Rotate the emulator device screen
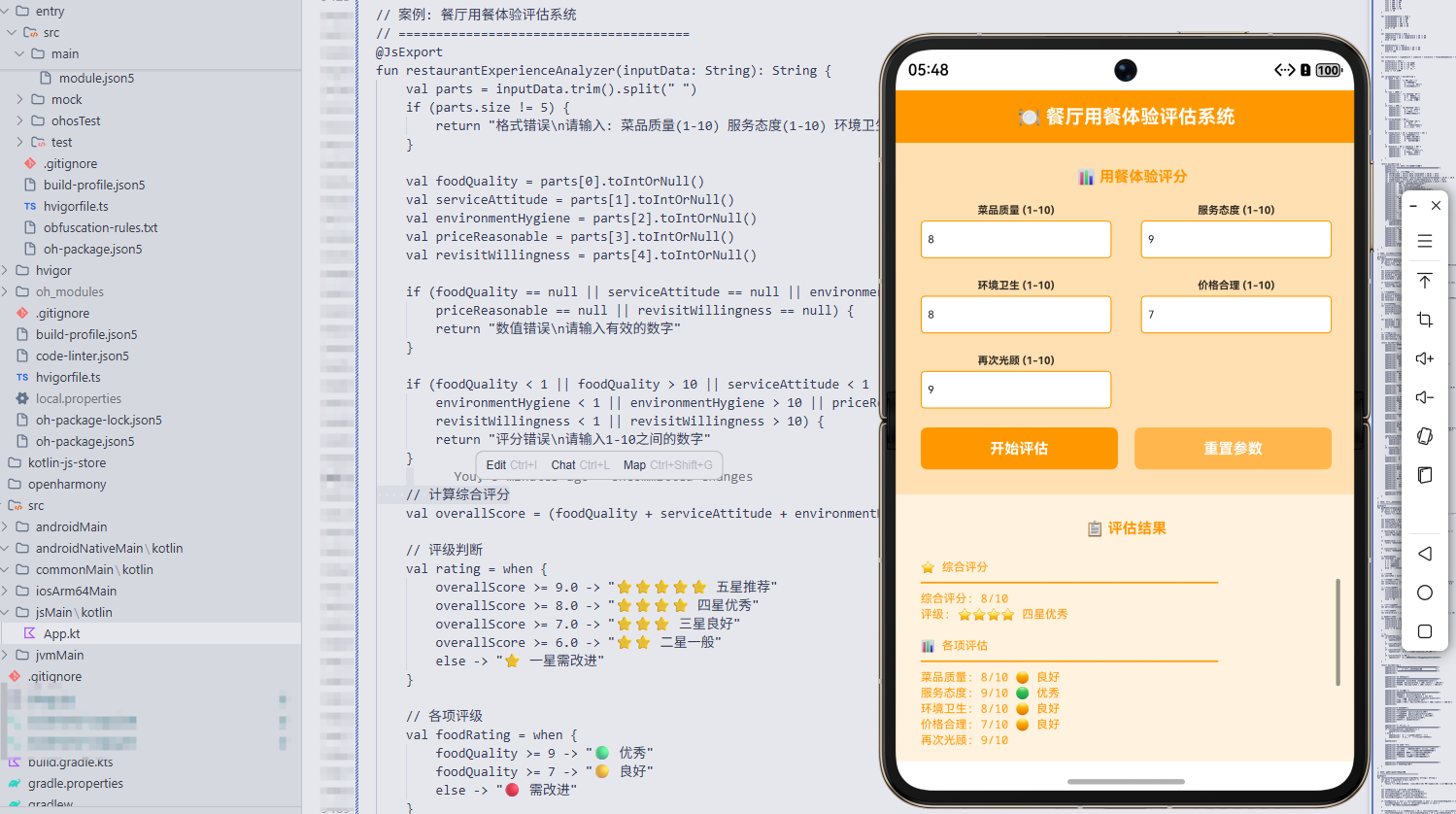Screen dimensions: 1456x814 [1425, 436]
